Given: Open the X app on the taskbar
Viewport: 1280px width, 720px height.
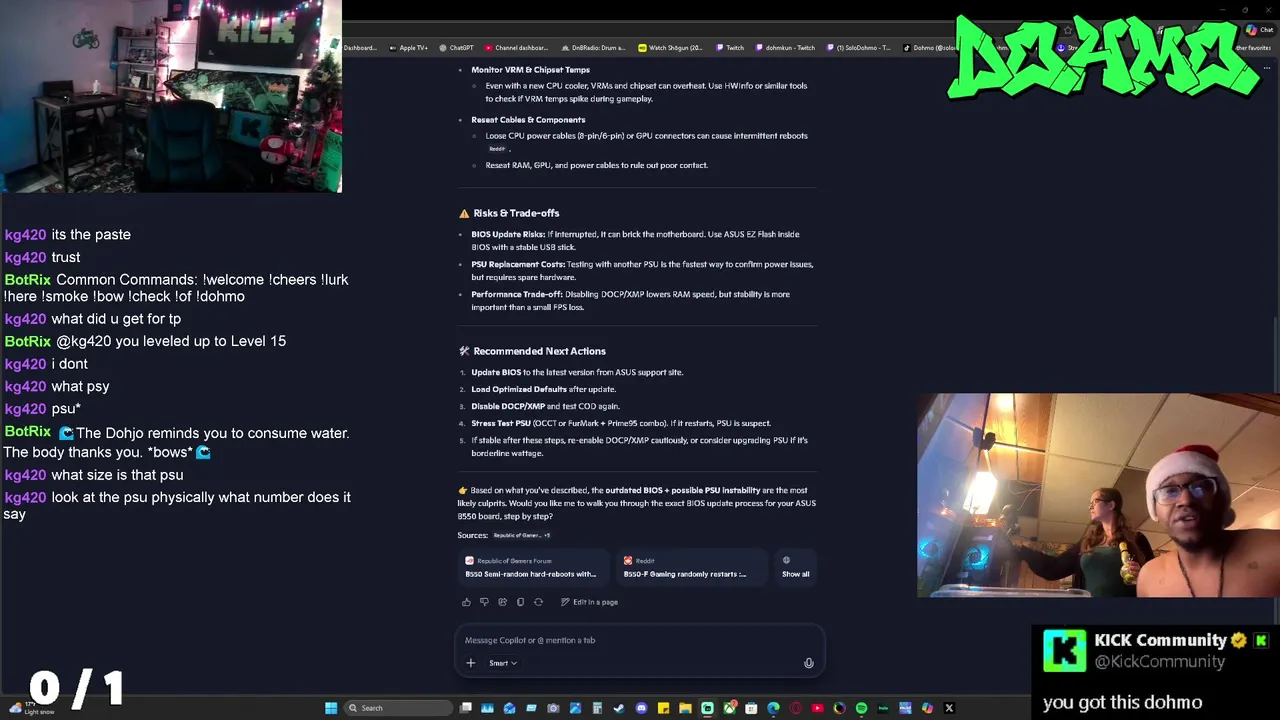Looking at the screenshot, I should click(x=949, y=708).
